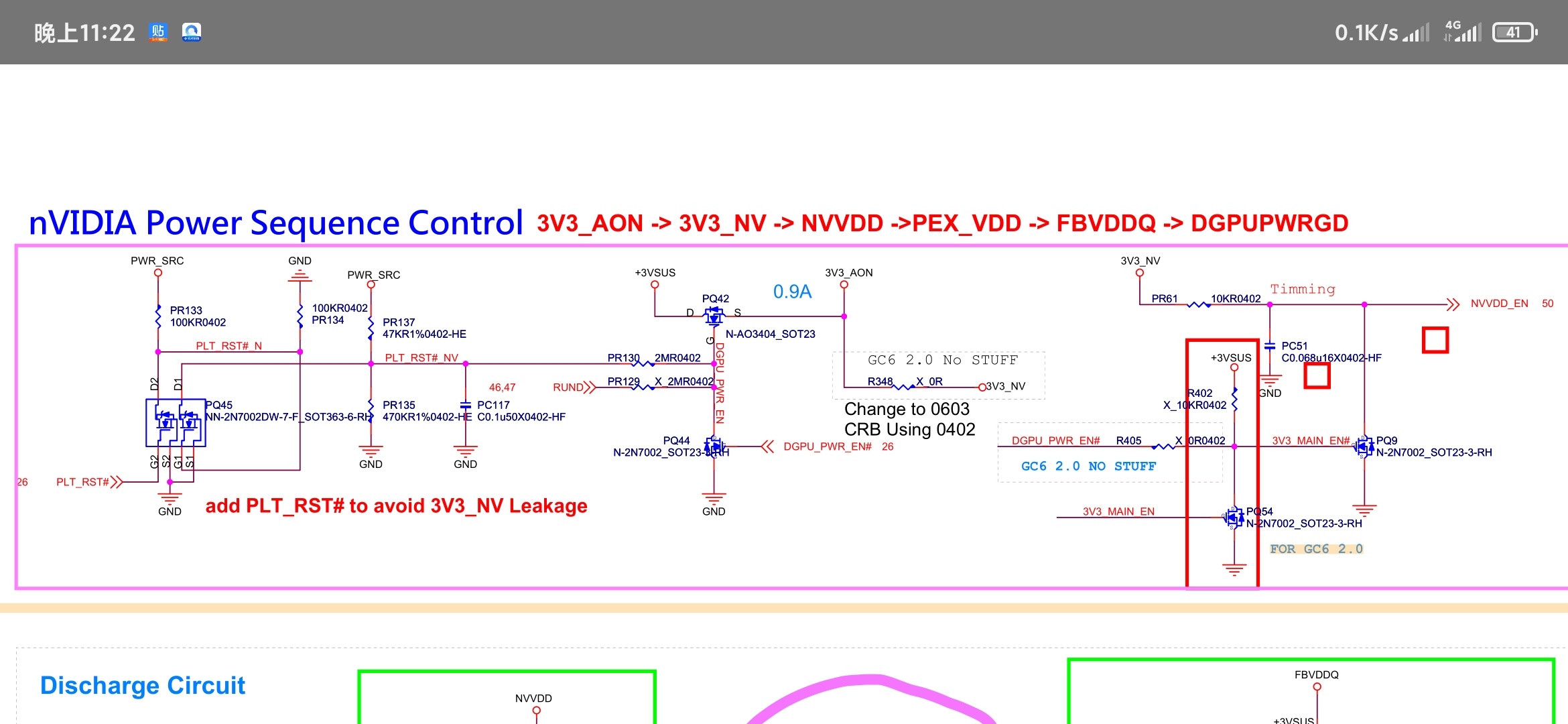Tap the PQ44 2N7002 transistor symbol
Image resolution: width=1568 pixels, height=724 pixels.
714,446
